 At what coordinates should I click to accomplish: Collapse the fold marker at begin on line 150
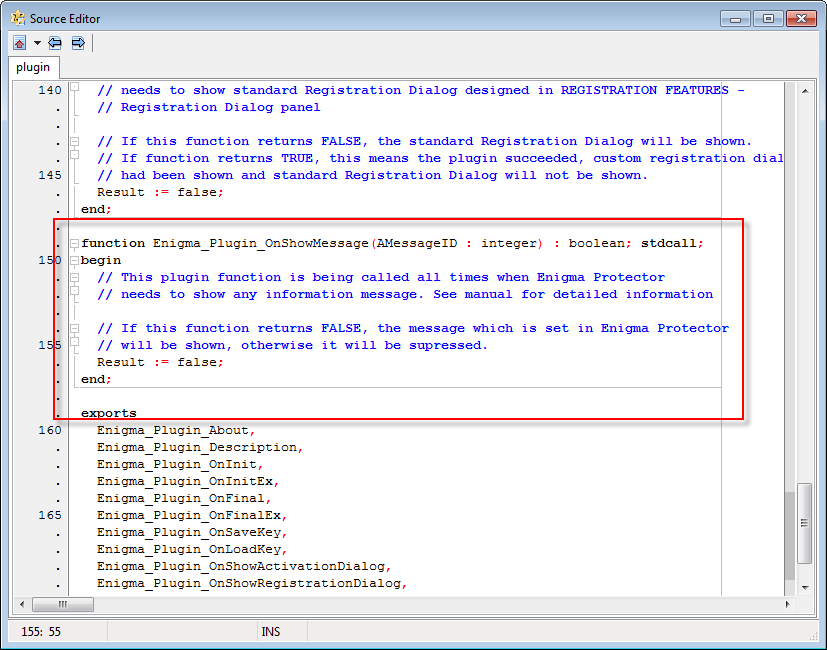click(75, 260)
